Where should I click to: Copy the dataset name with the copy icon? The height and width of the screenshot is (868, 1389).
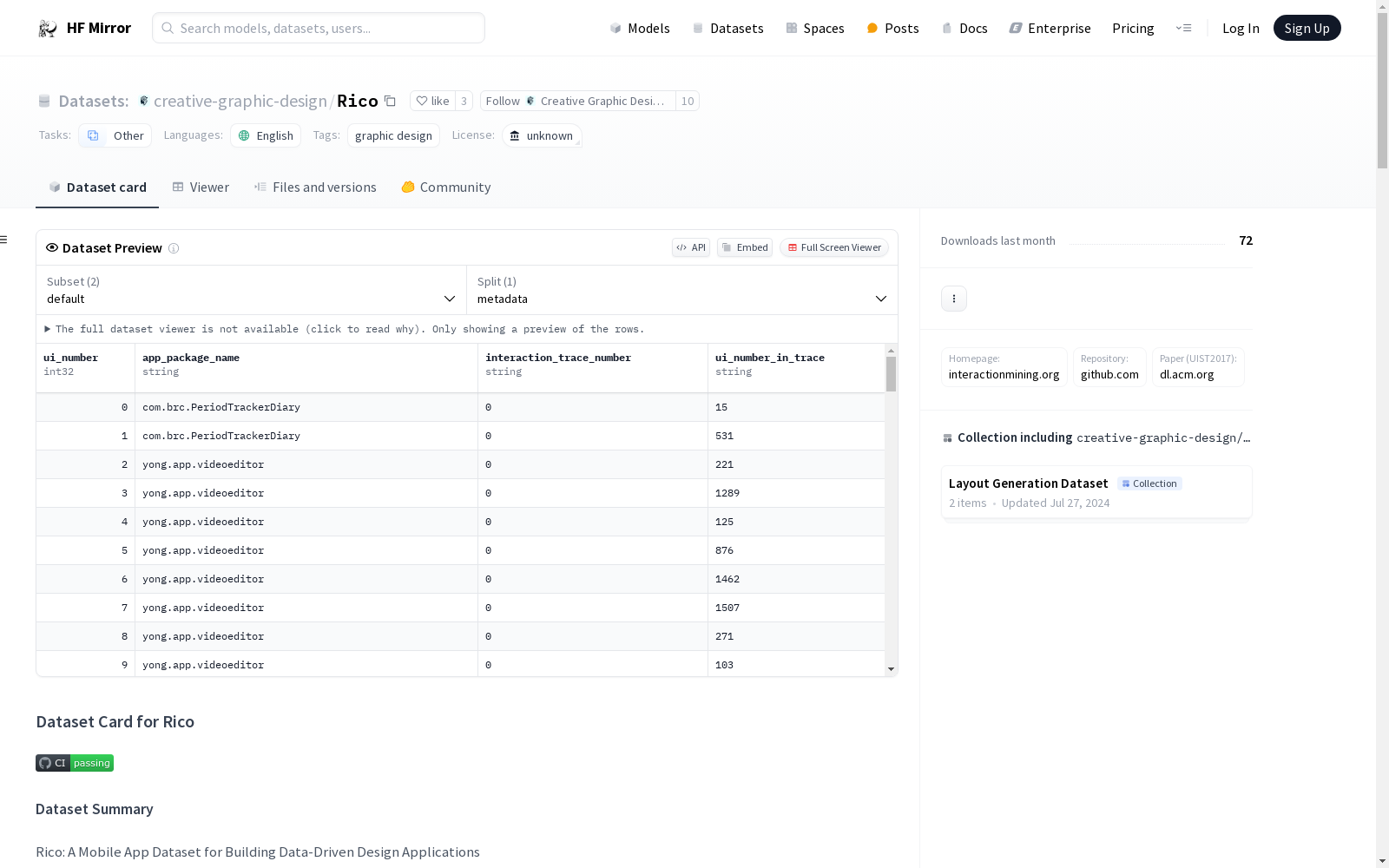(x=391, y=102)
